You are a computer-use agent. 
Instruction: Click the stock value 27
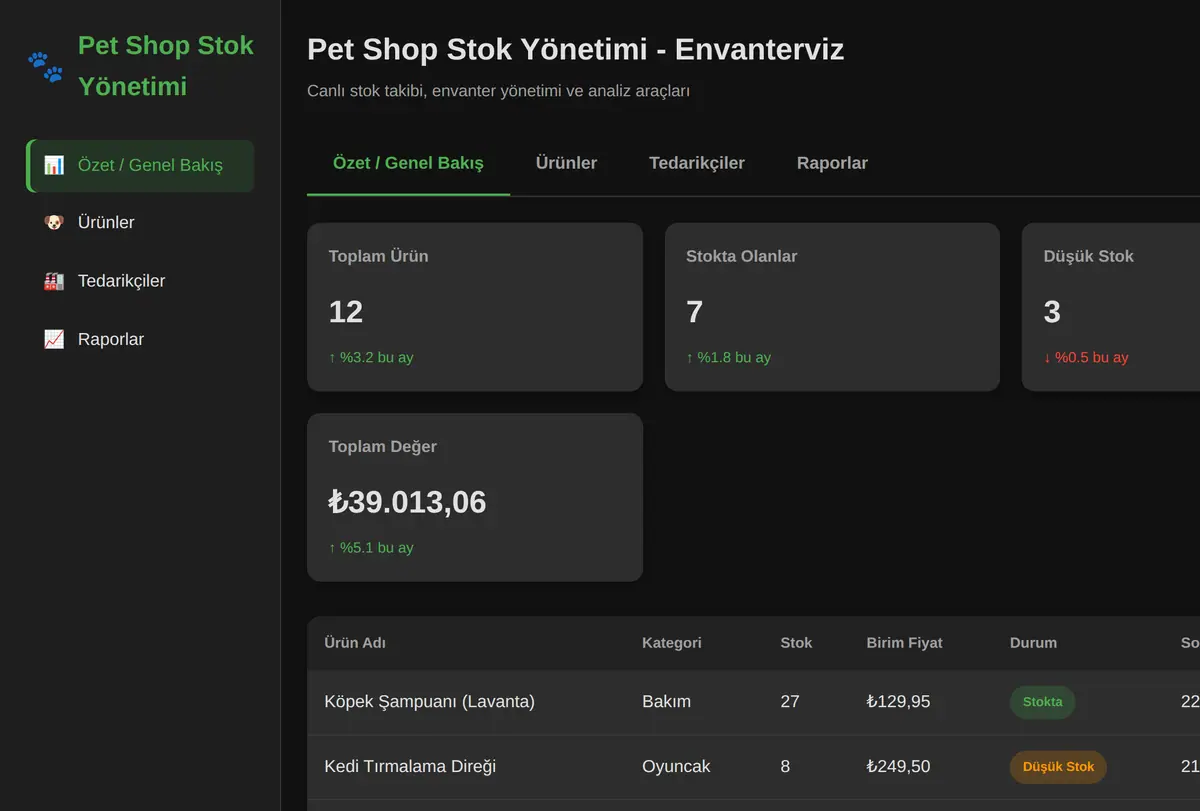click(790, 702)
